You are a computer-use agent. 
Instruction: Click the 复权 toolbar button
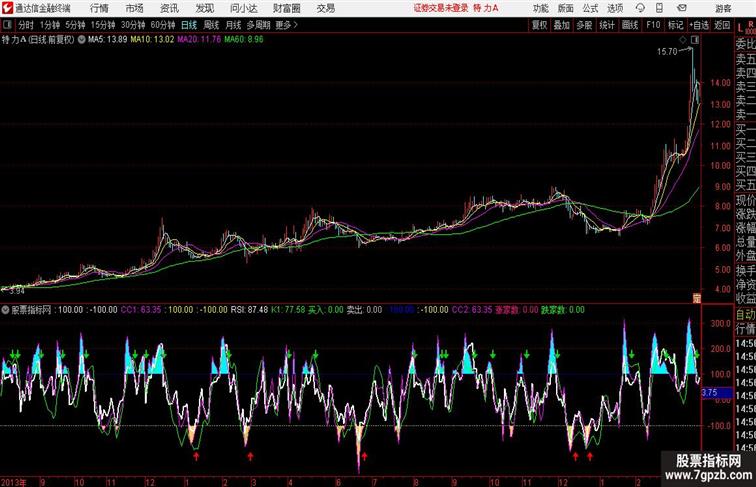(539, 25)
